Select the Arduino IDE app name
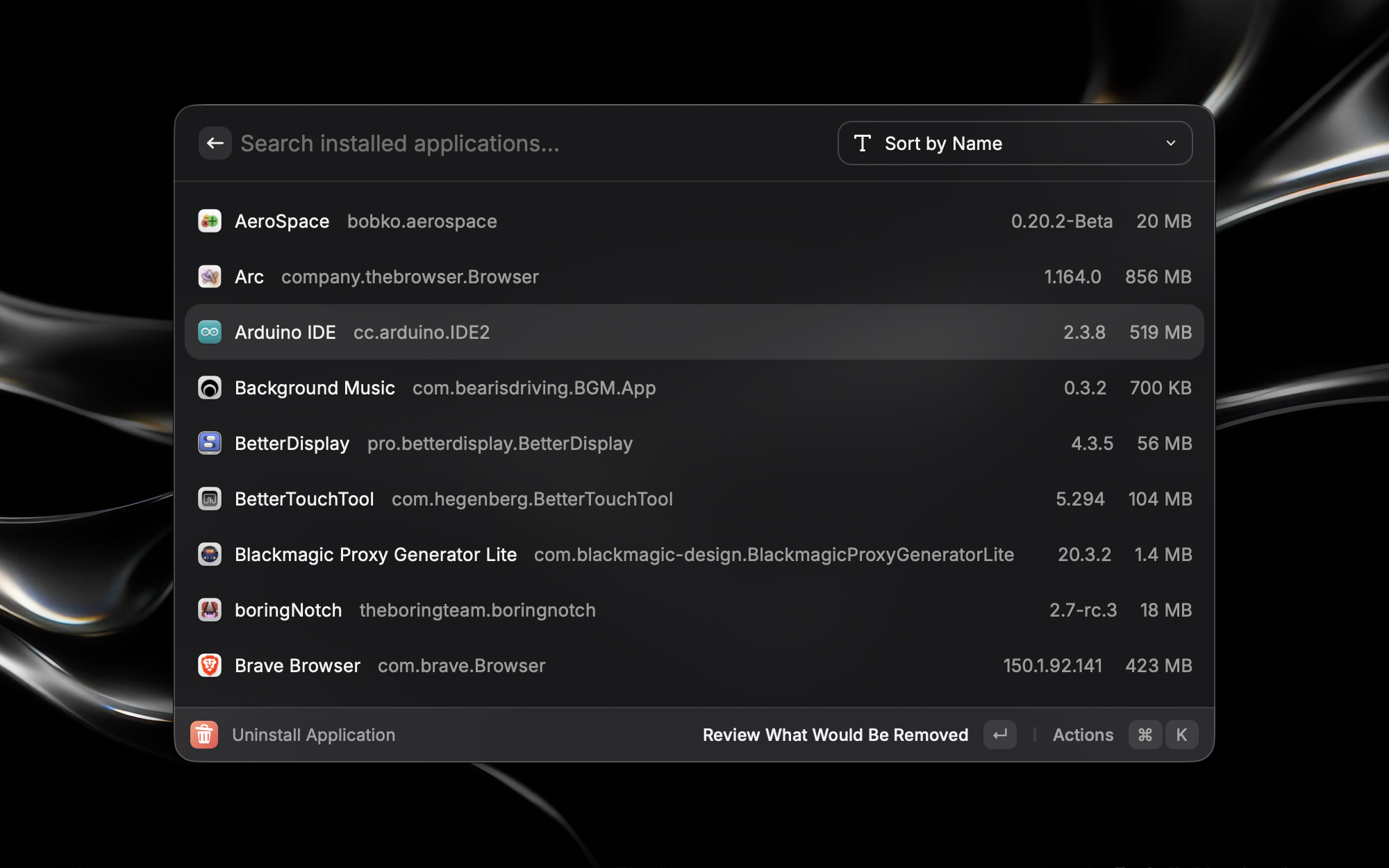This screenshot has width=1389, height=868. [285, 332]
